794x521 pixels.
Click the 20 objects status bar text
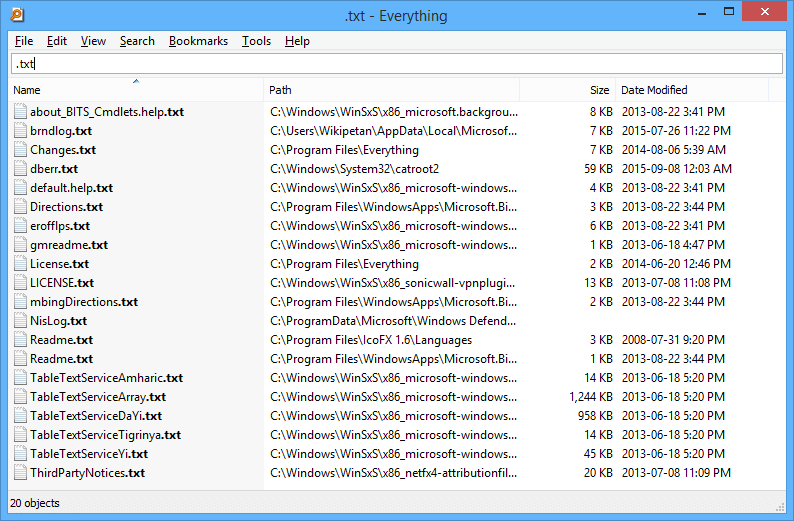click(x=34, y=503)
